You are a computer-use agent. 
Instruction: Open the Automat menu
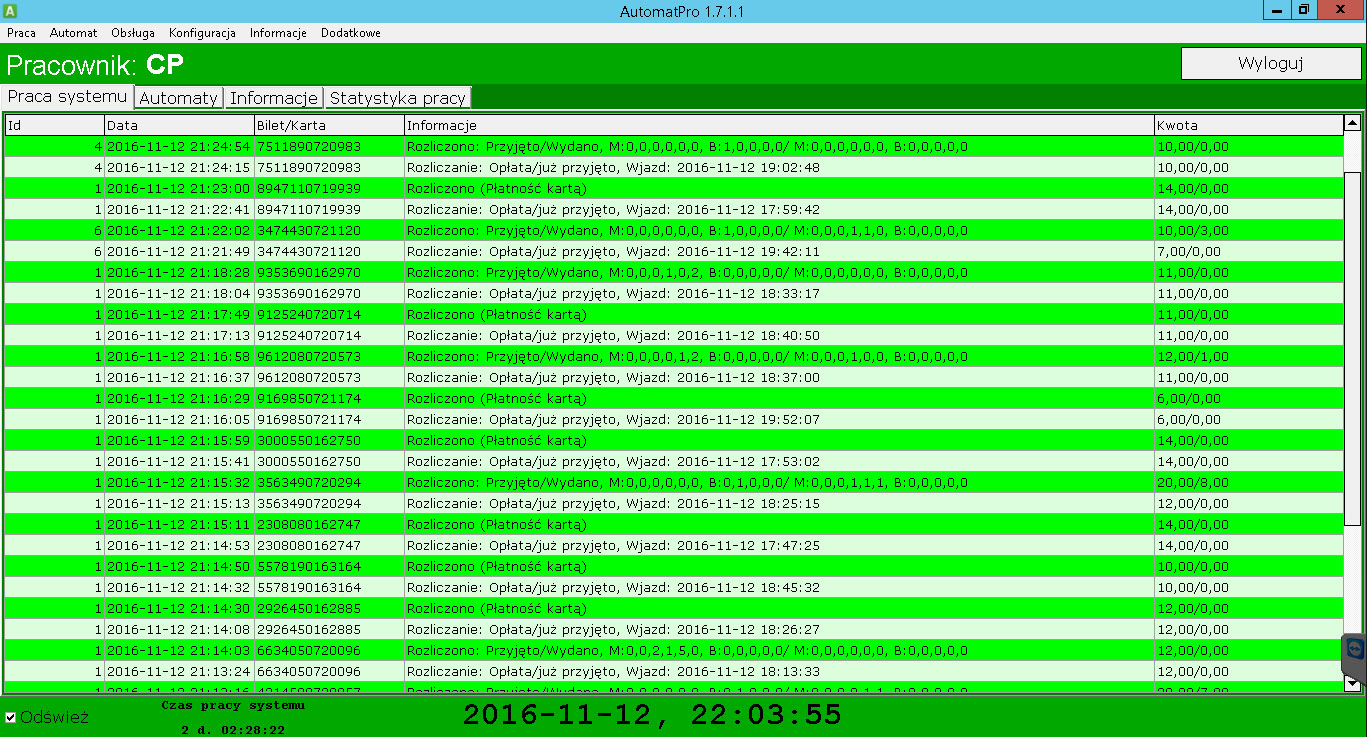(x=73, y=32)
